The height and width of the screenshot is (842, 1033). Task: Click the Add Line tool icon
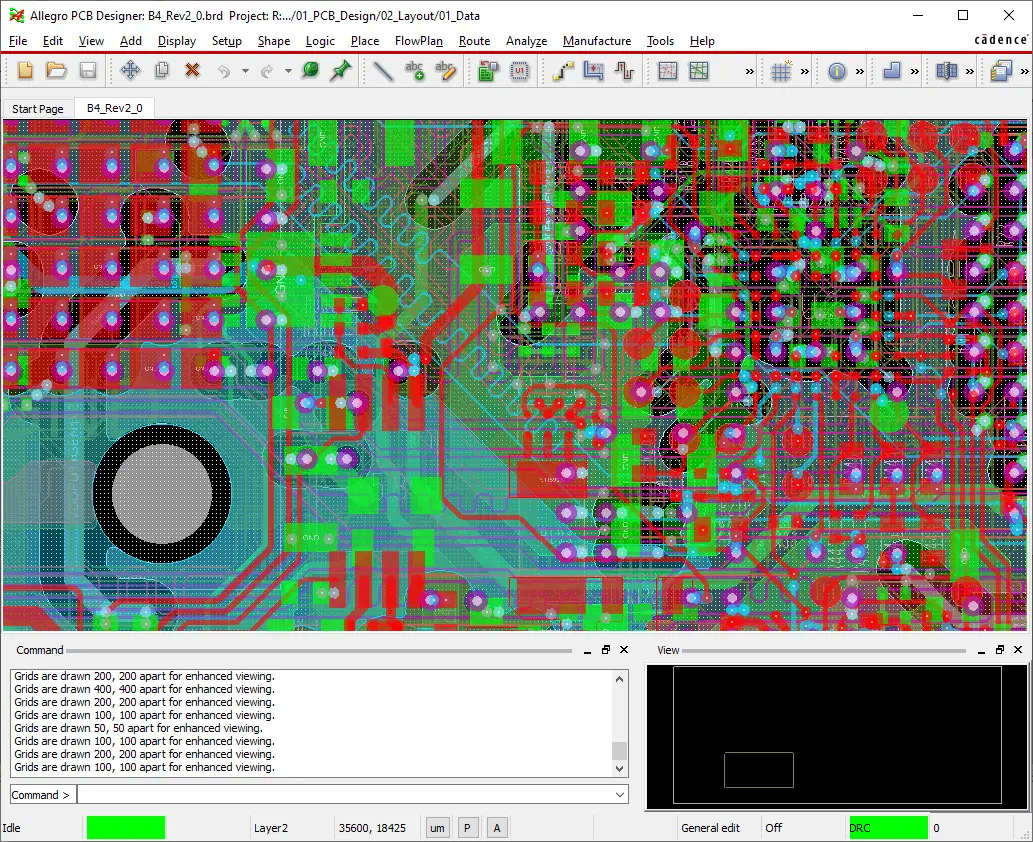pyautogui.click(x=382, y=71)
